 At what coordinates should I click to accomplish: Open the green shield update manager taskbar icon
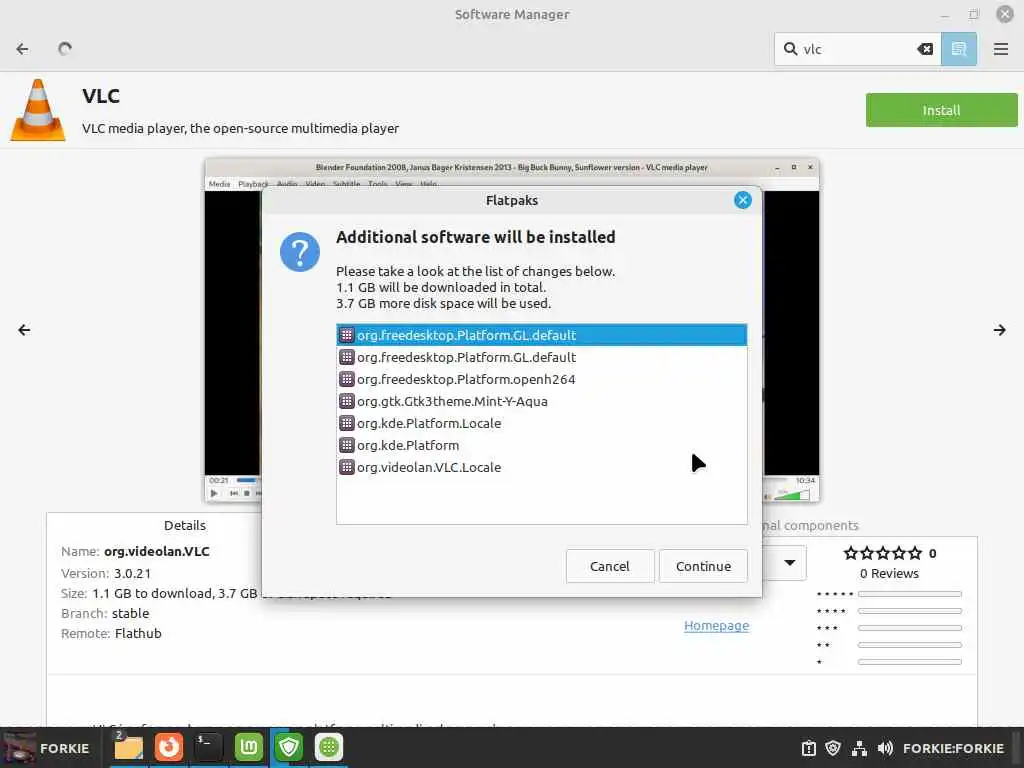pos(289,747)
